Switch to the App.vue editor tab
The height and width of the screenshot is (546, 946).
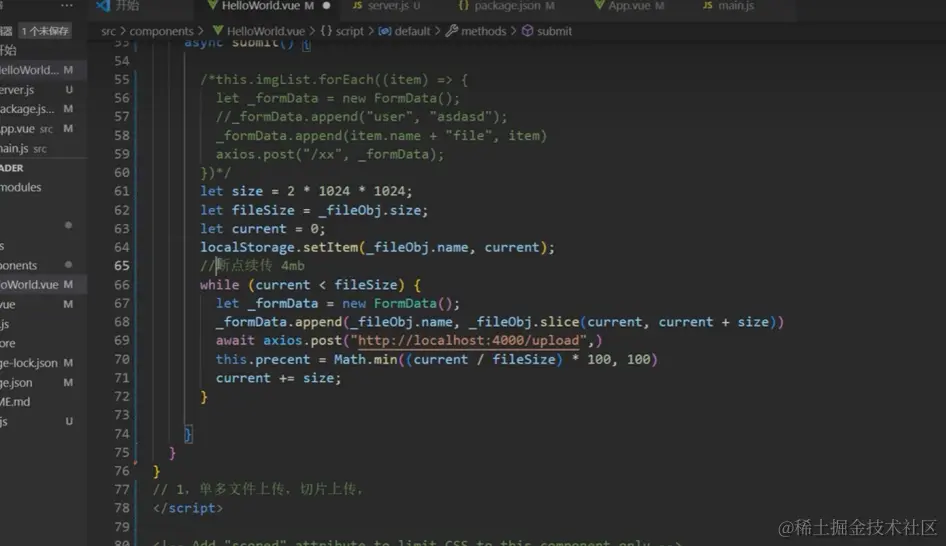[629, 6]
